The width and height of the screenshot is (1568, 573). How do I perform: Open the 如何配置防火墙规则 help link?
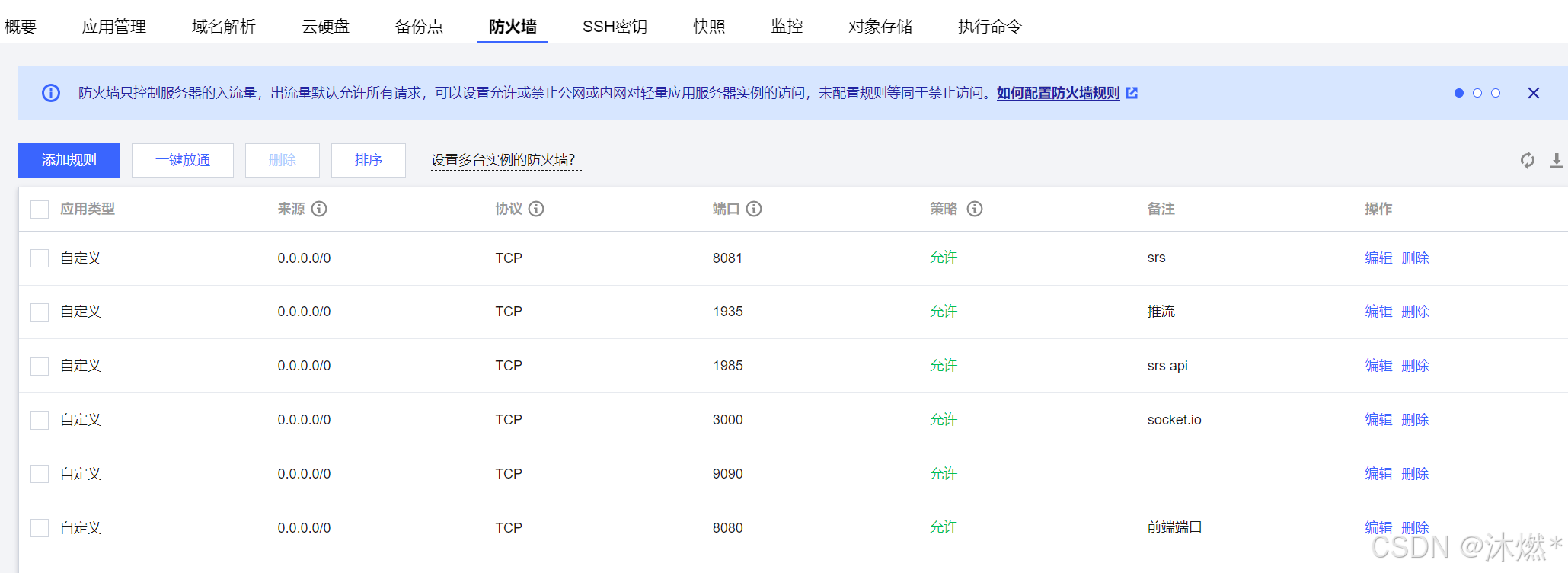coord(1059,93)
